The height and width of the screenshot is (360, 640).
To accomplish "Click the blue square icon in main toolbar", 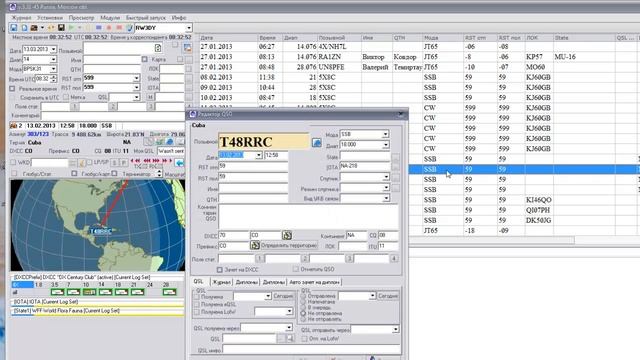I will (98, 28).
